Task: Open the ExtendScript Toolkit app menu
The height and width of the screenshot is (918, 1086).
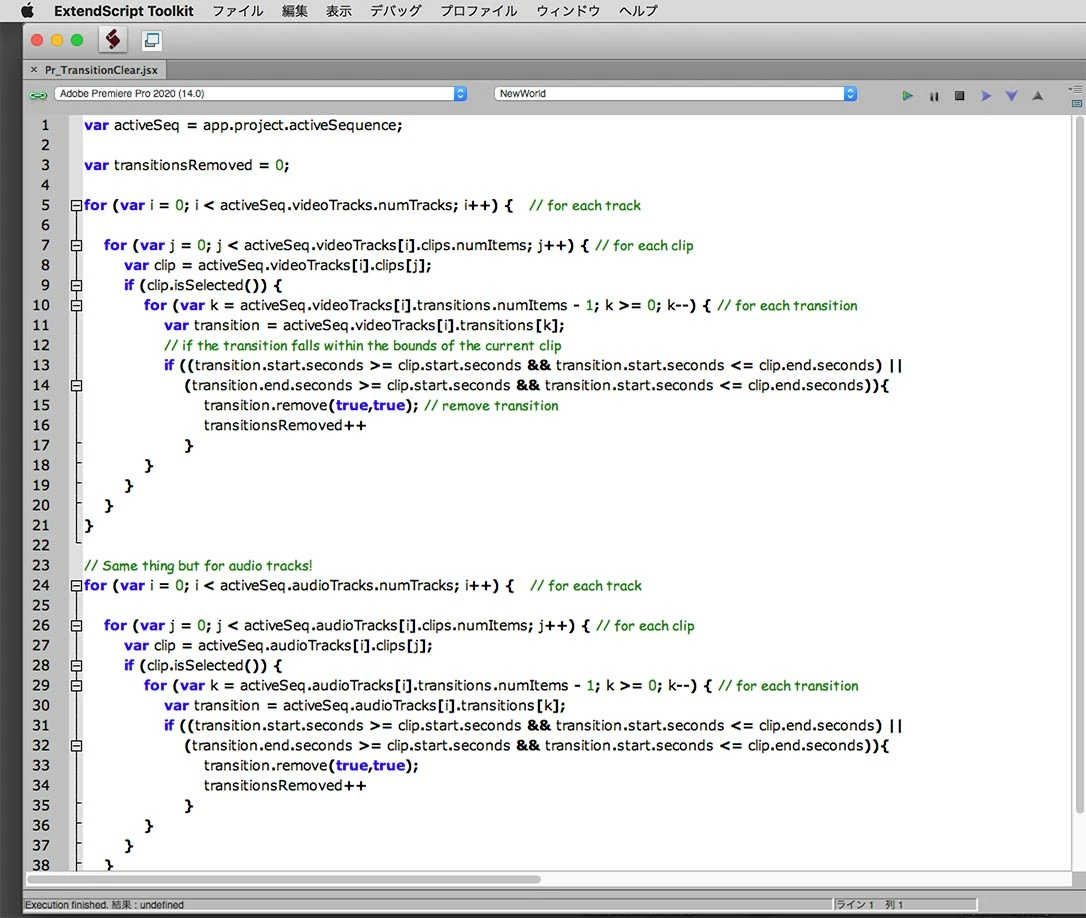Action: click(124, 10)
